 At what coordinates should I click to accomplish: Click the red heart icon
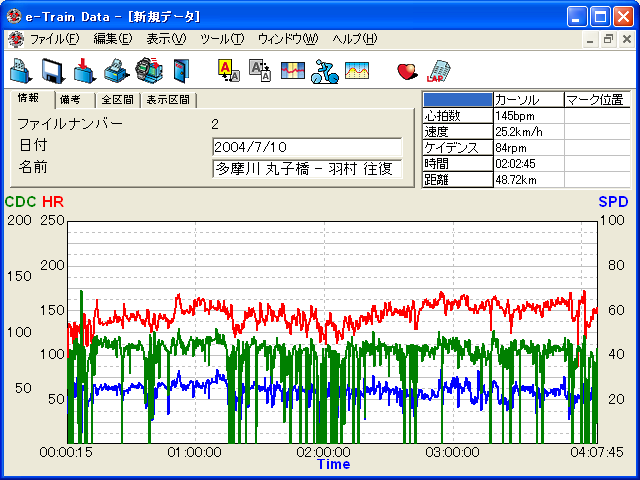(406, 70)
